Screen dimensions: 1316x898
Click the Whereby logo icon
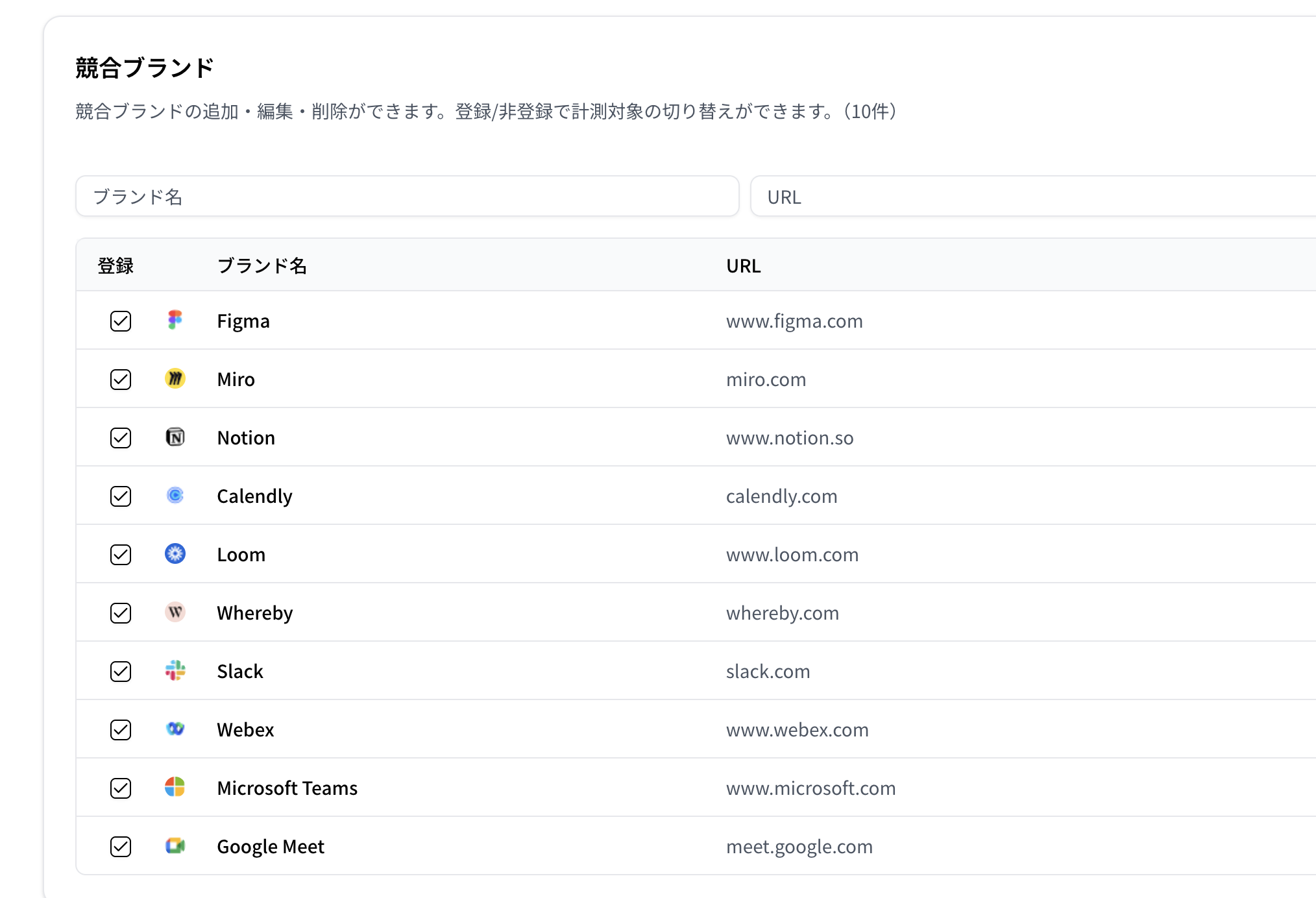(175, 612)
